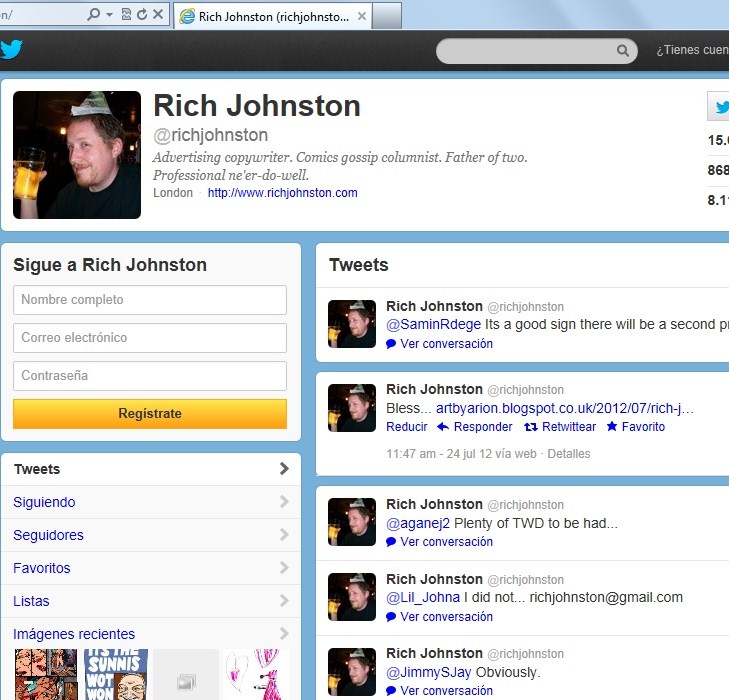Click the chevron on the Tweets row

tap(284, 469)
